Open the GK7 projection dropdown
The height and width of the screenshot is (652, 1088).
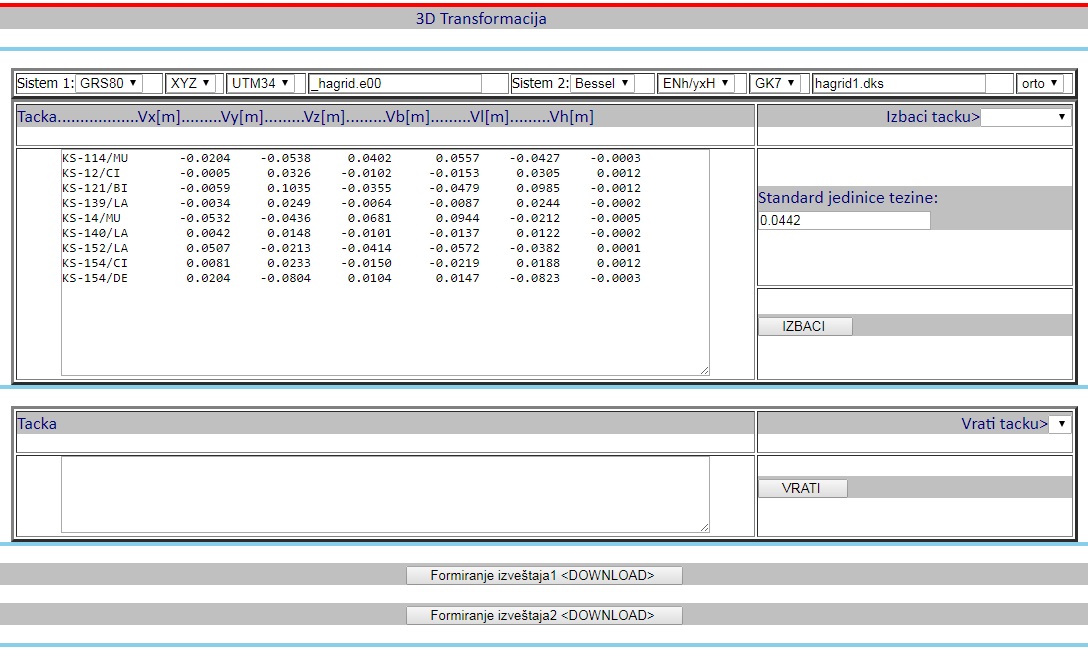(x=776, y=83)
